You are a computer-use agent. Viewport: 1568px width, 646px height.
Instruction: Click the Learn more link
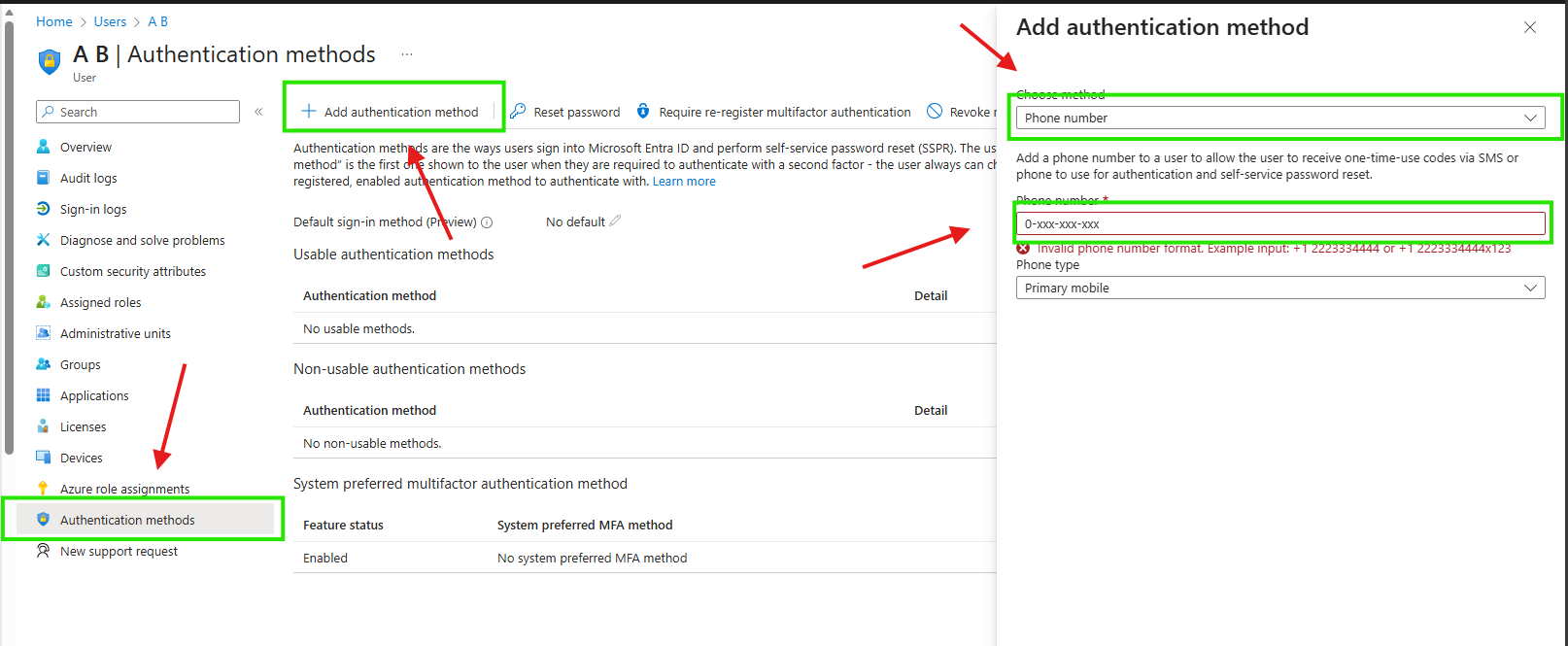(x=684, y=182)
